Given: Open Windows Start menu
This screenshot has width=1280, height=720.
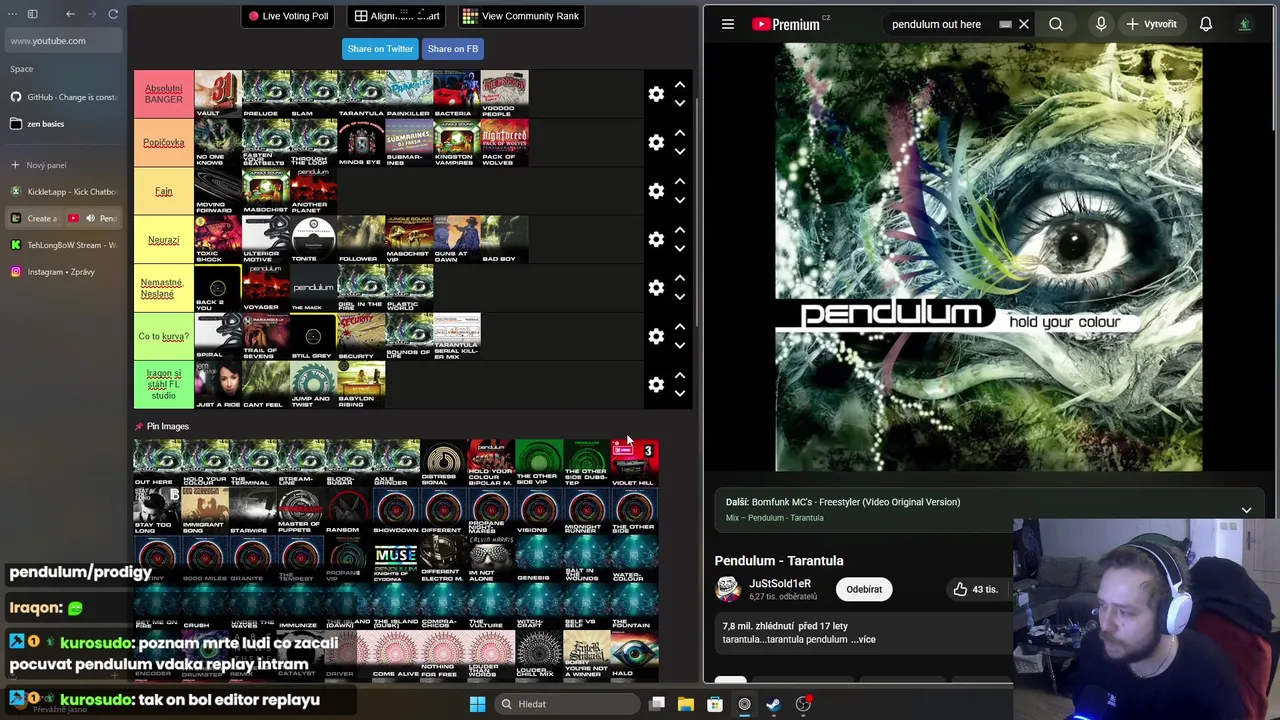Looking at the screenshot, I should pyautogui.click(x=477, y=704).
